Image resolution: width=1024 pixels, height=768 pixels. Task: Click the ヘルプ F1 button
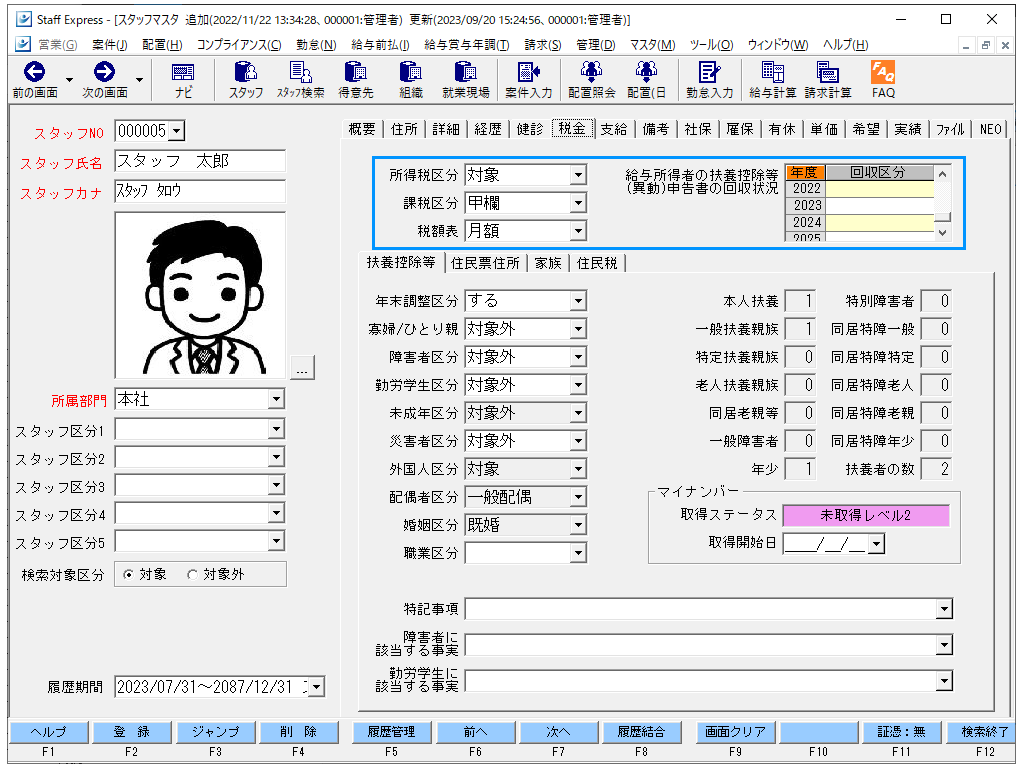click(x=48, y=732)
